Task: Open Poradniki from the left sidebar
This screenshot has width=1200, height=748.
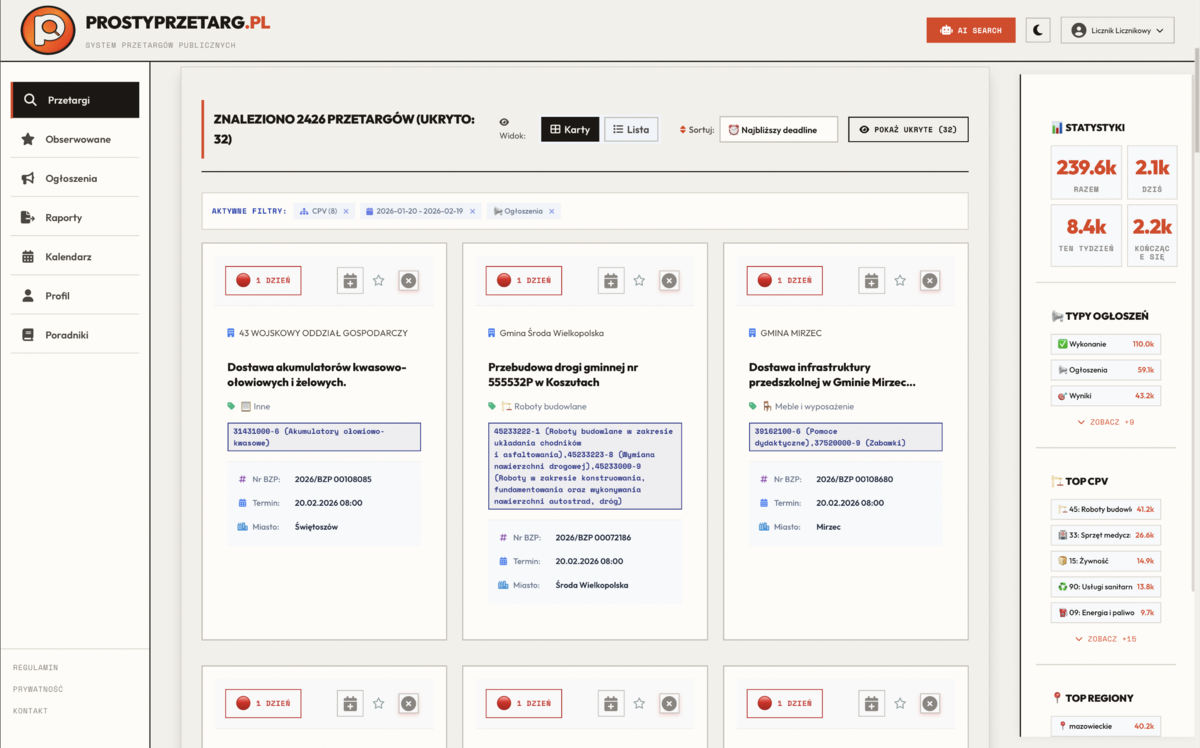Action: click(74, 333)
